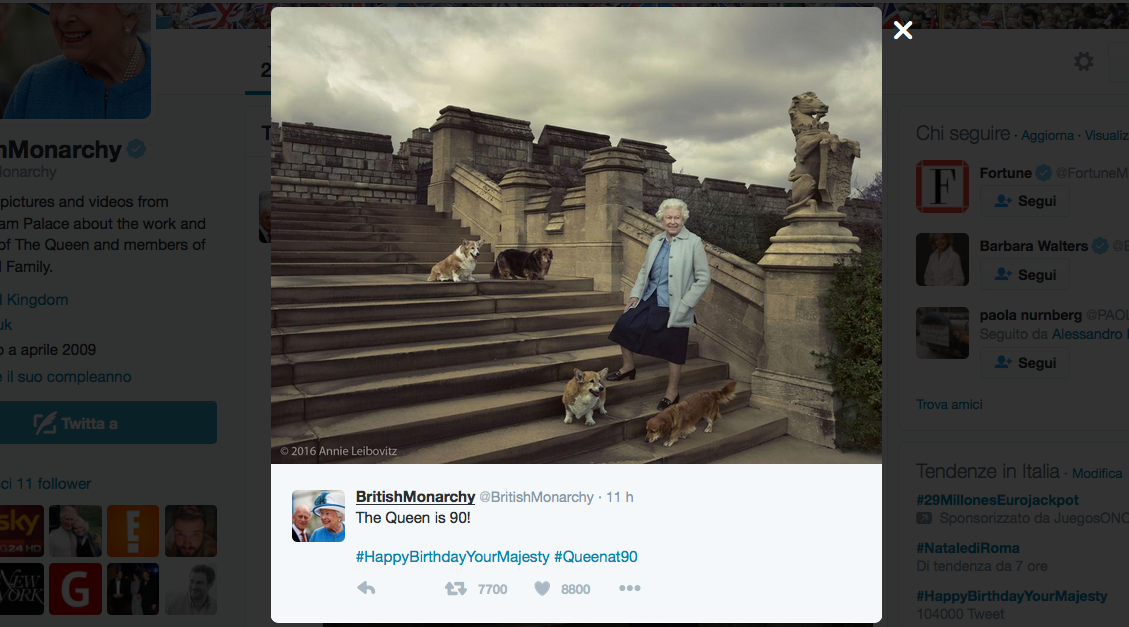Open #HappyBirthdayYourMajesty hashtag in tweet
1129x627 pixels.
(x=452, y=556)
